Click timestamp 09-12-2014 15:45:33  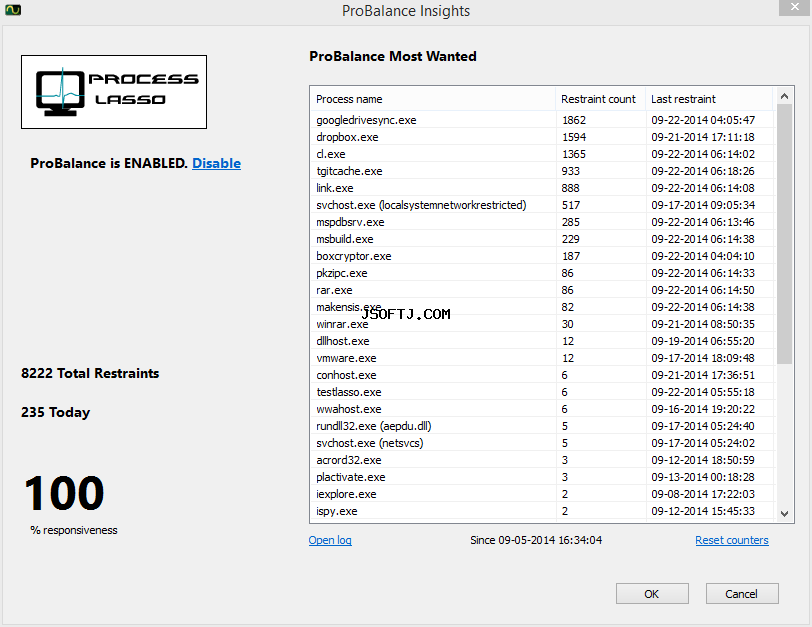coord(703,512)
